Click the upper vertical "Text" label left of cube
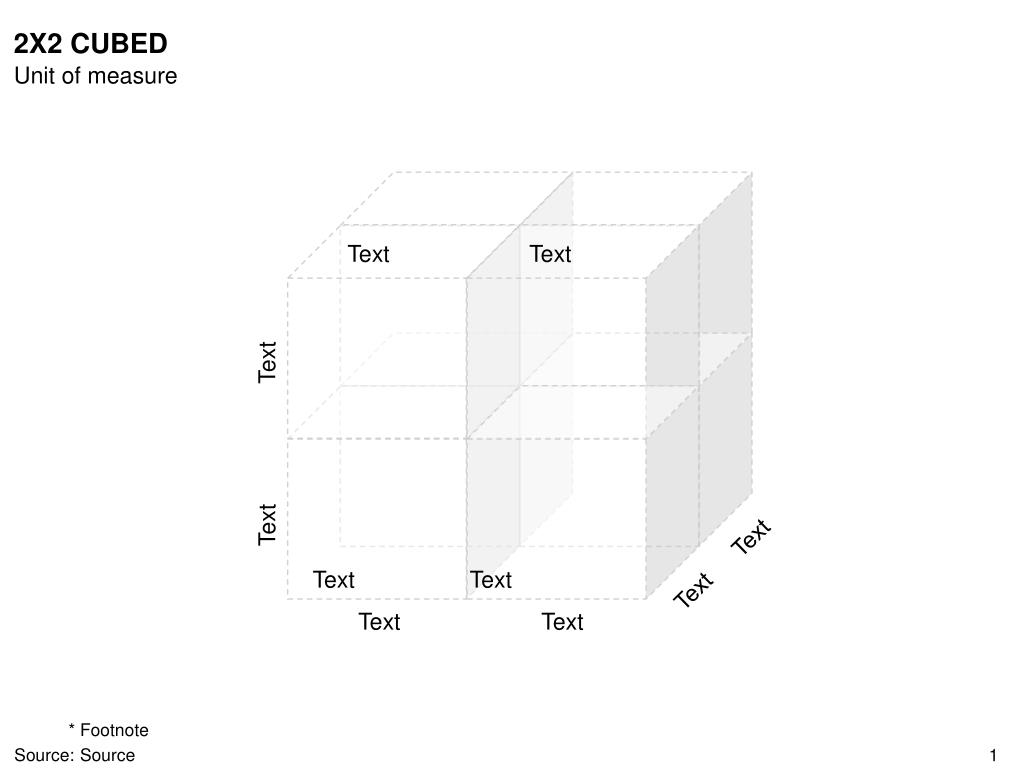This screenshot has width=1024, height=768. click(x=267, y=362)
